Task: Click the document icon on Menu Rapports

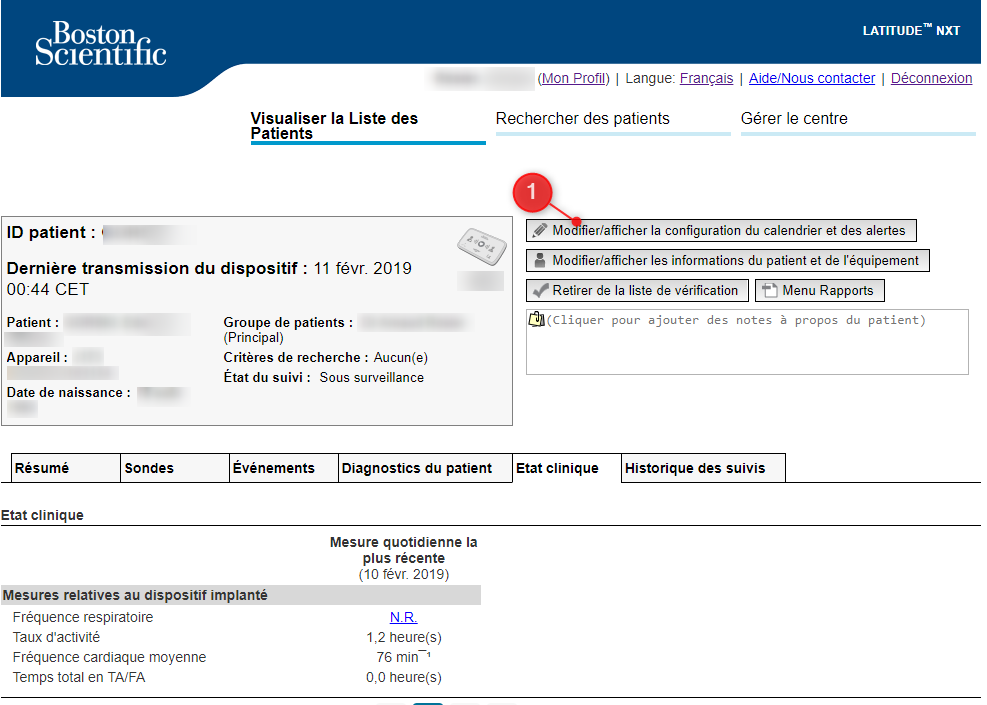Action: pos(769,290)
